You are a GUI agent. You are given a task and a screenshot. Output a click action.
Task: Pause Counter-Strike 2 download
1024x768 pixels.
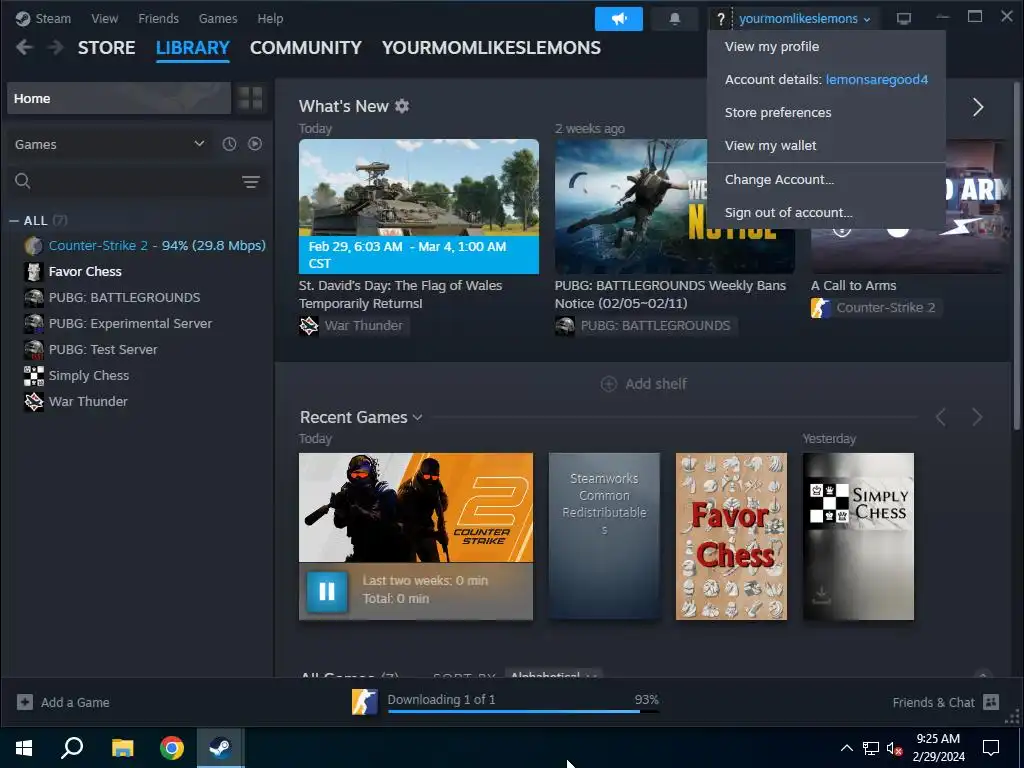(x=327, y=591)
